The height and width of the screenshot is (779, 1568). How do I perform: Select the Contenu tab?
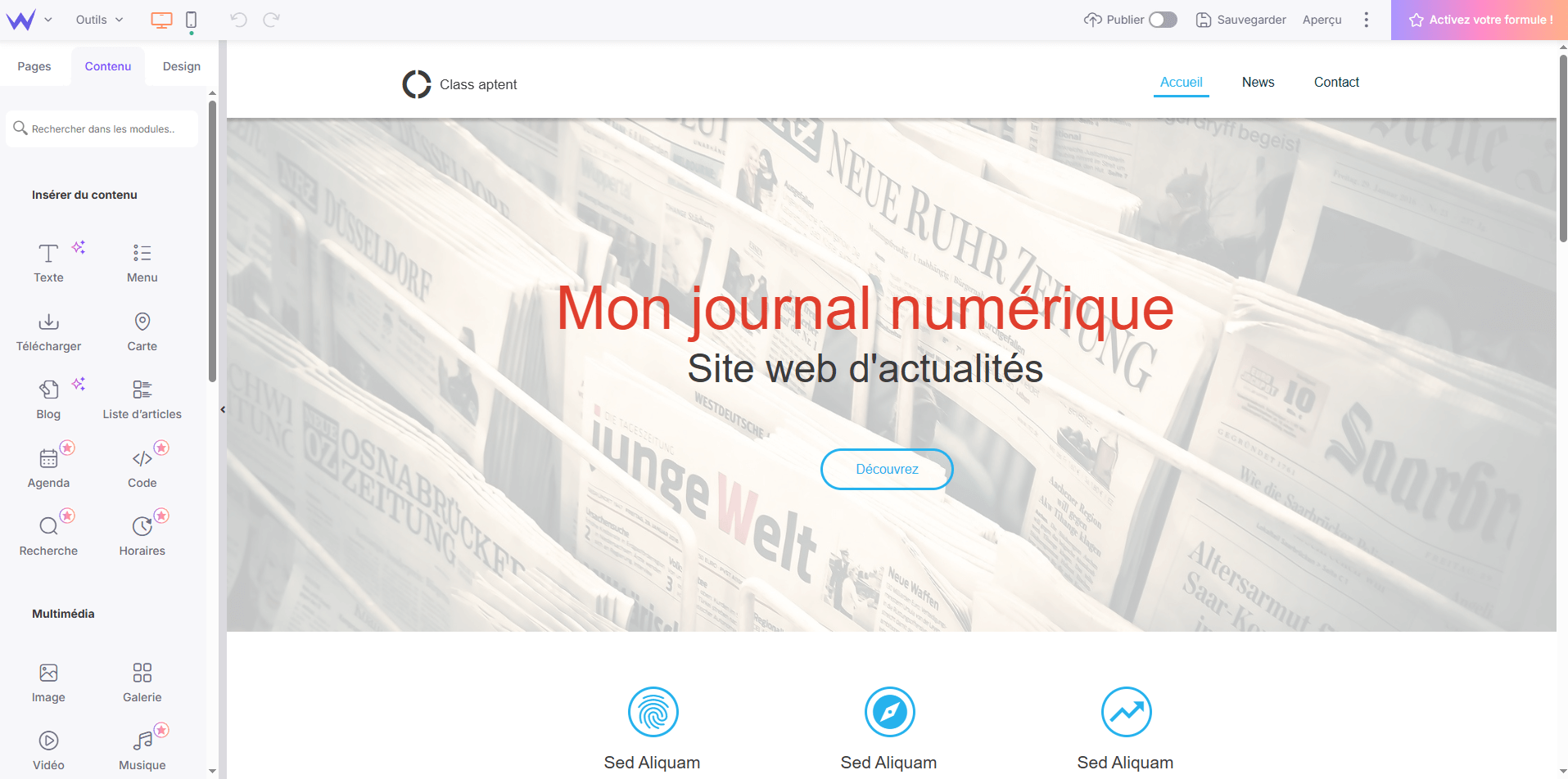tap(108, 66)
